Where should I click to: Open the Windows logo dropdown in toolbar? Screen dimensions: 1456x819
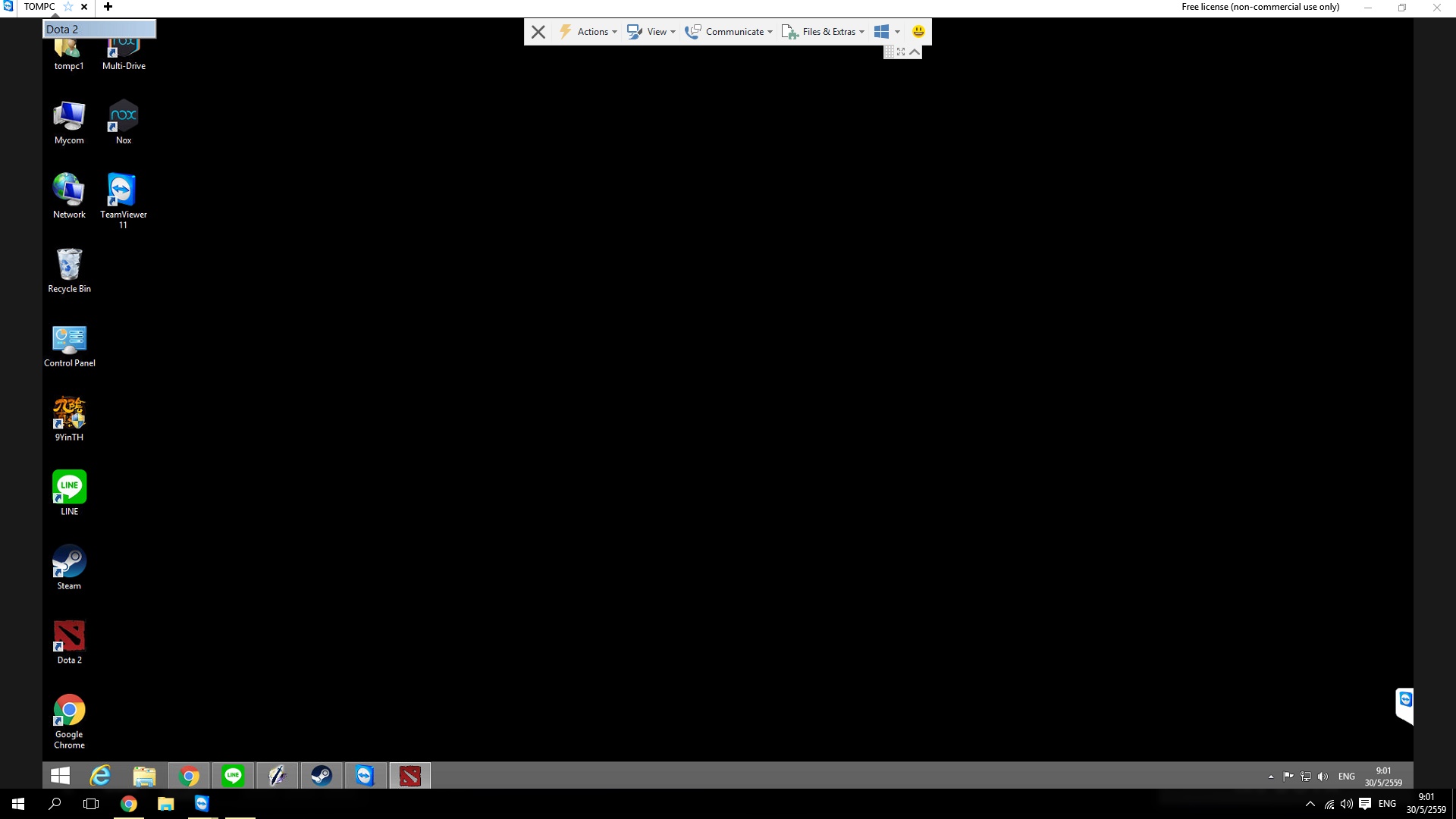[x=886, y=32]
